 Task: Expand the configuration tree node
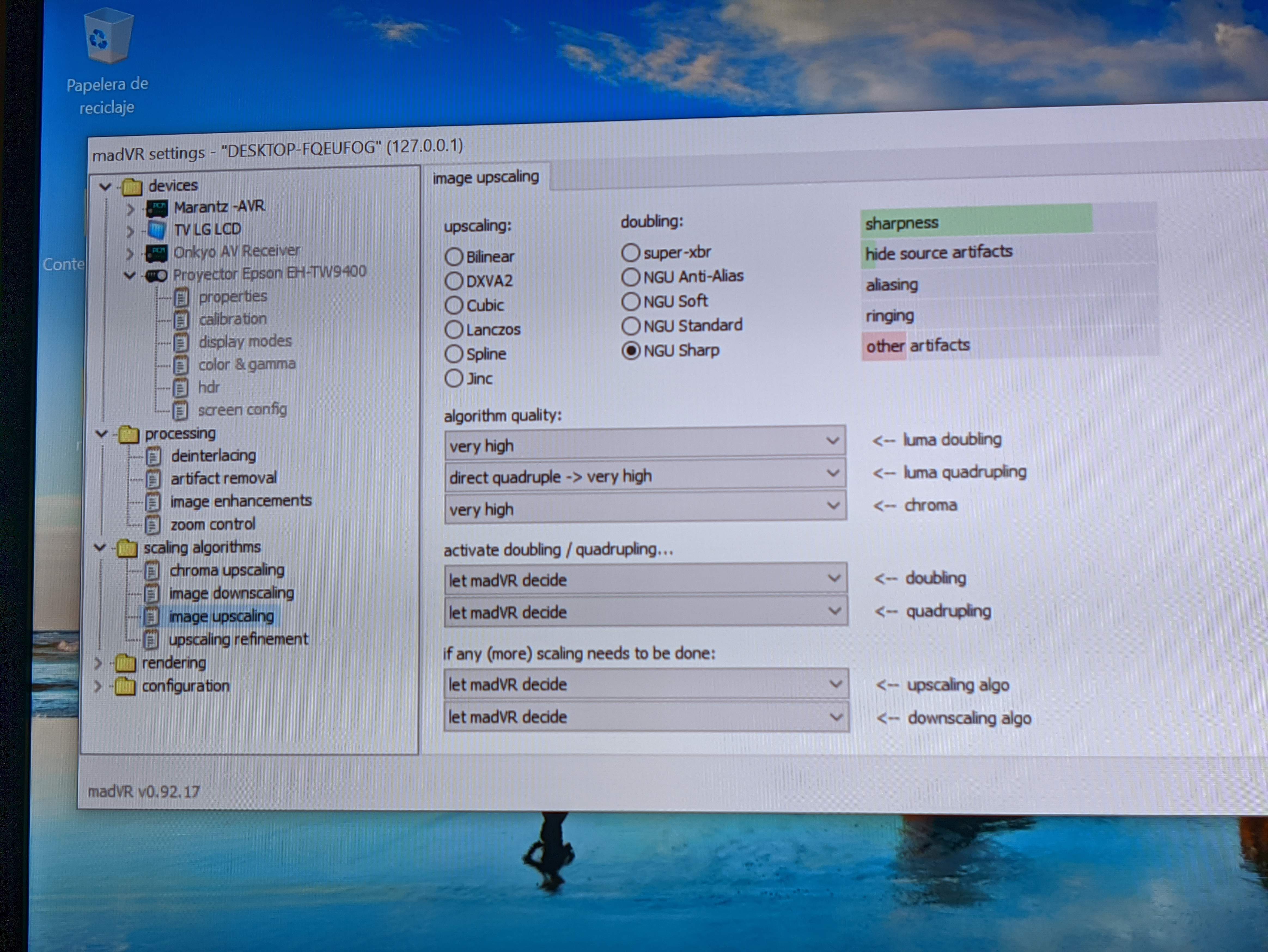pos(97,686)
